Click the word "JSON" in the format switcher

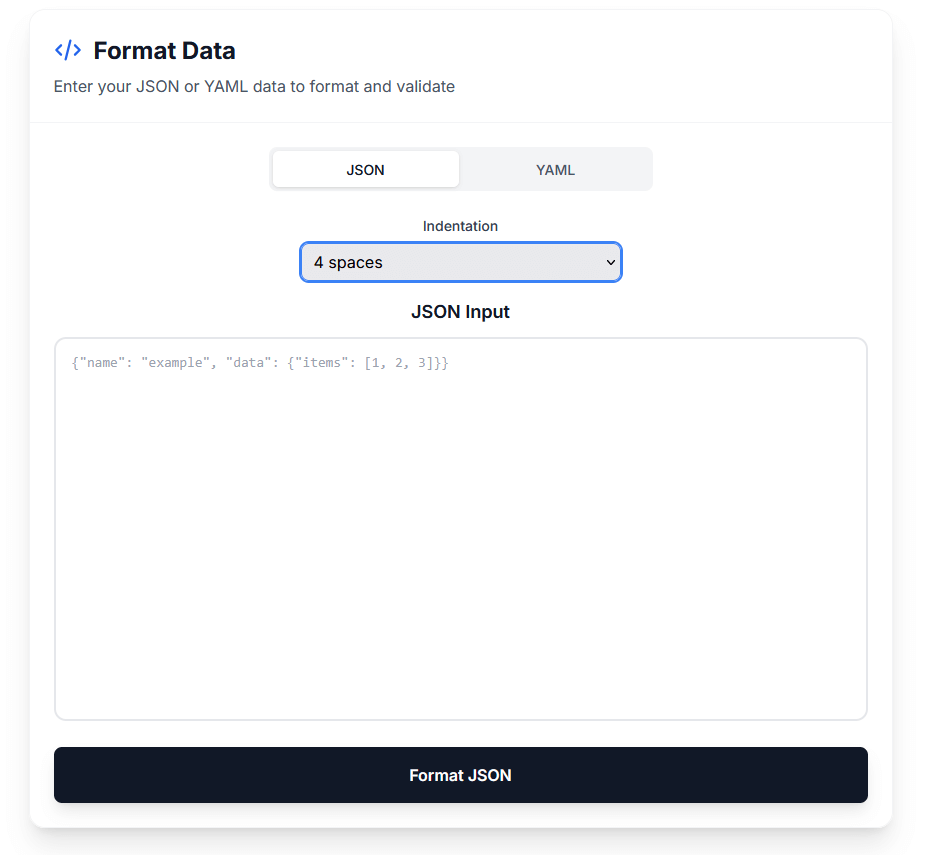pyautogui.click(x=365, y=170)
